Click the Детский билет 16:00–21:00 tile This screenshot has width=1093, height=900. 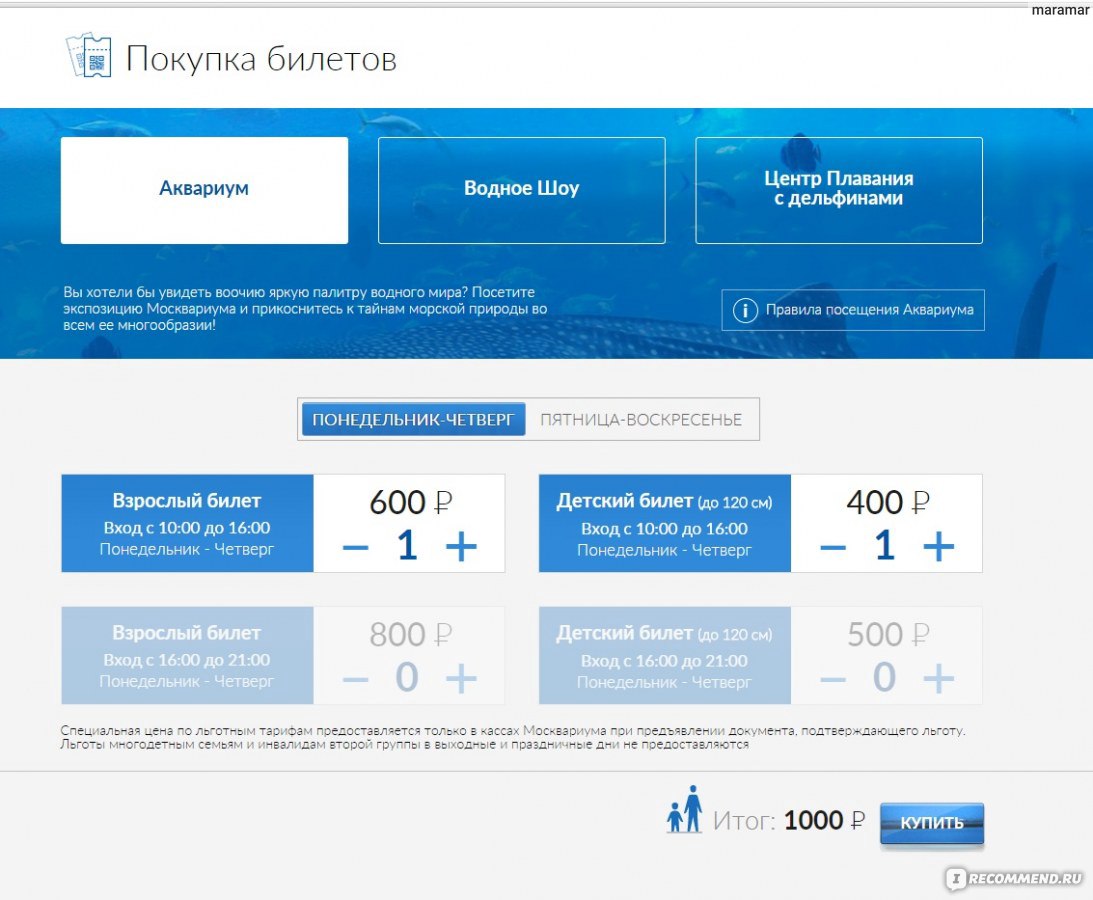pyautogui.click(x=664, y=655)
